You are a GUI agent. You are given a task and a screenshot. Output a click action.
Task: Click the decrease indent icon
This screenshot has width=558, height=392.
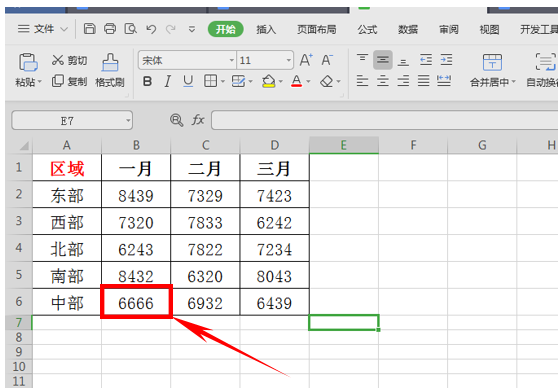coord(426,60)
